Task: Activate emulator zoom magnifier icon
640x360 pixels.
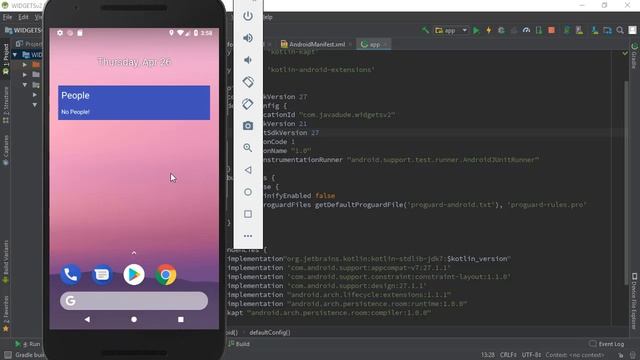Action: click(248, 148)
